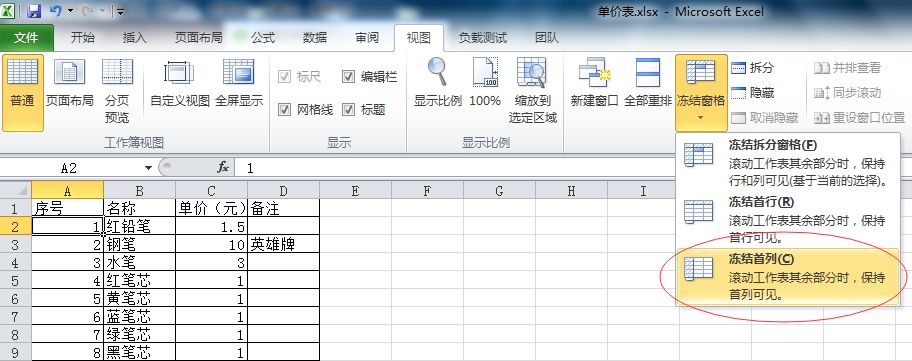
Task: Open the Name Box dropdown arrow
Action: pyautogui.click(x=148, y=168)
